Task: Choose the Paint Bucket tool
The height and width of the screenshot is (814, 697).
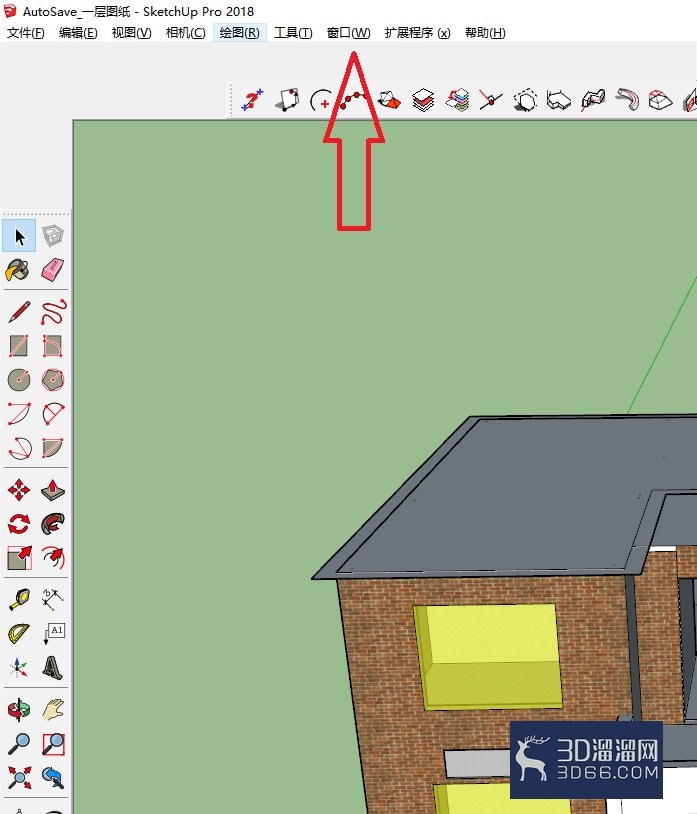Action: 18,270
